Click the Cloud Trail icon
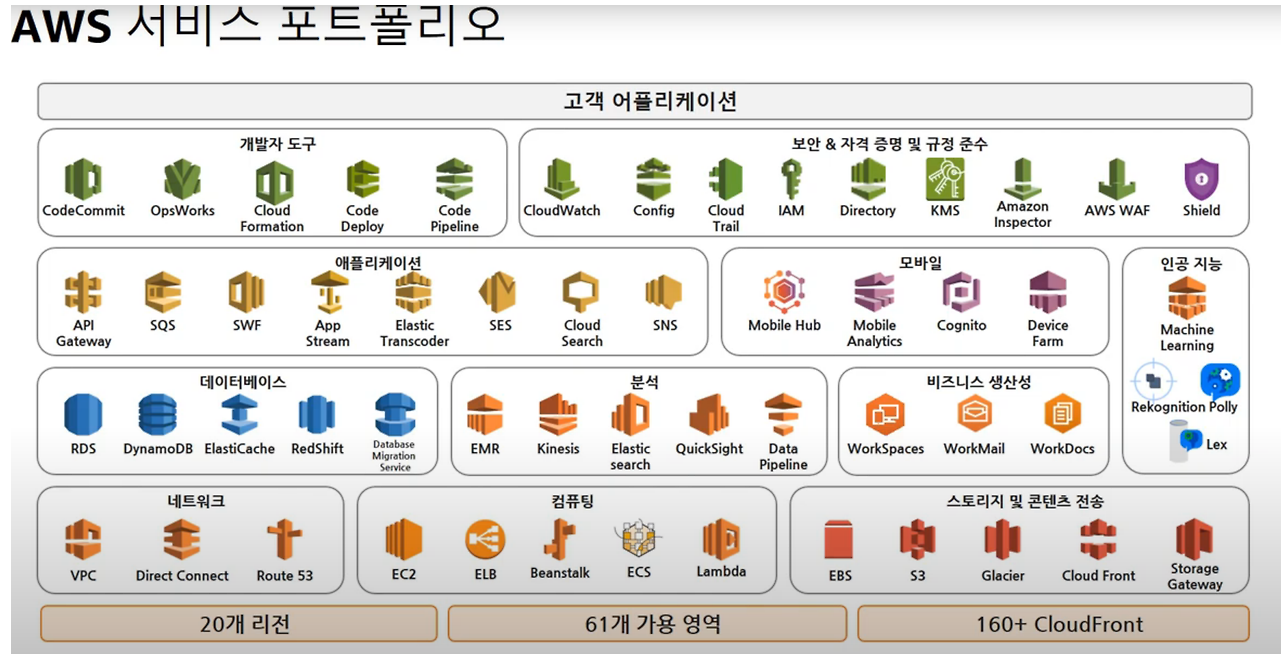Image resolution: width=1281 pixels, height=666 pixels. point(726,180)
